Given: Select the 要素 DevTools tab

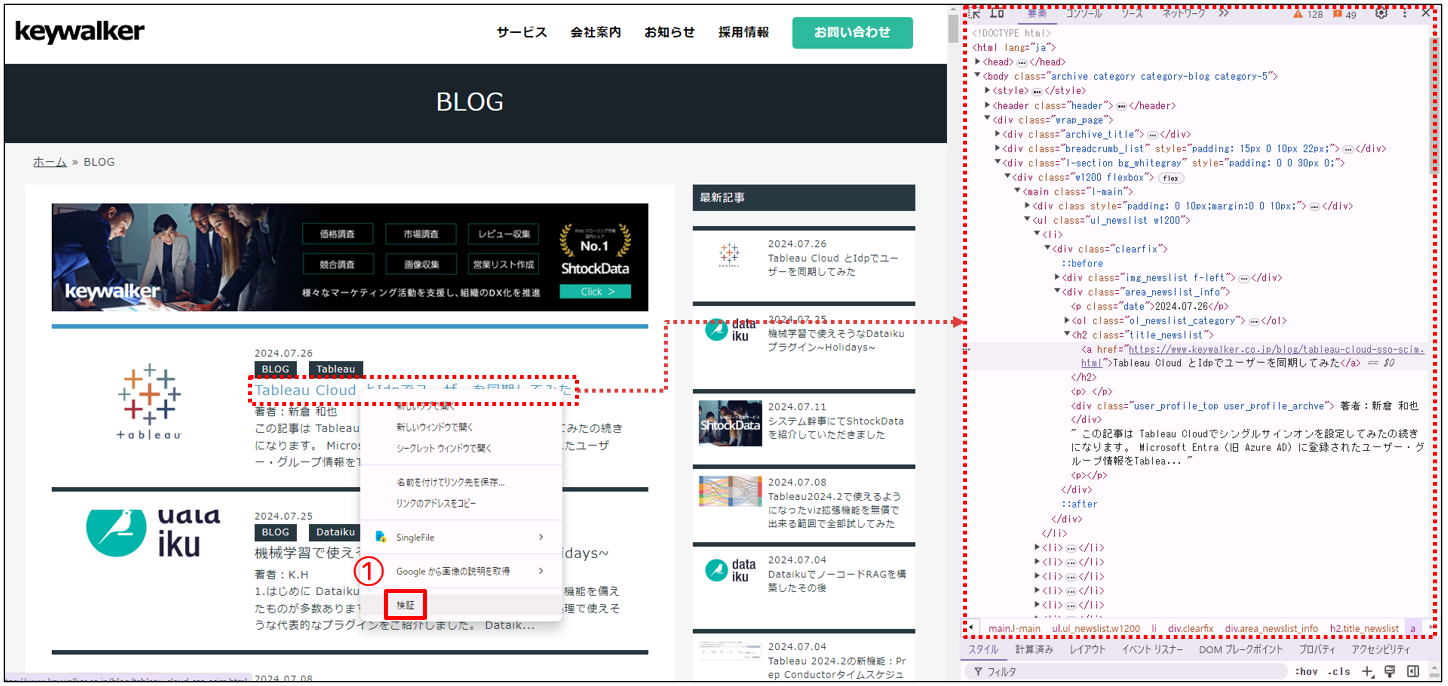Looking at the screenshot, I should point(1037,13).
